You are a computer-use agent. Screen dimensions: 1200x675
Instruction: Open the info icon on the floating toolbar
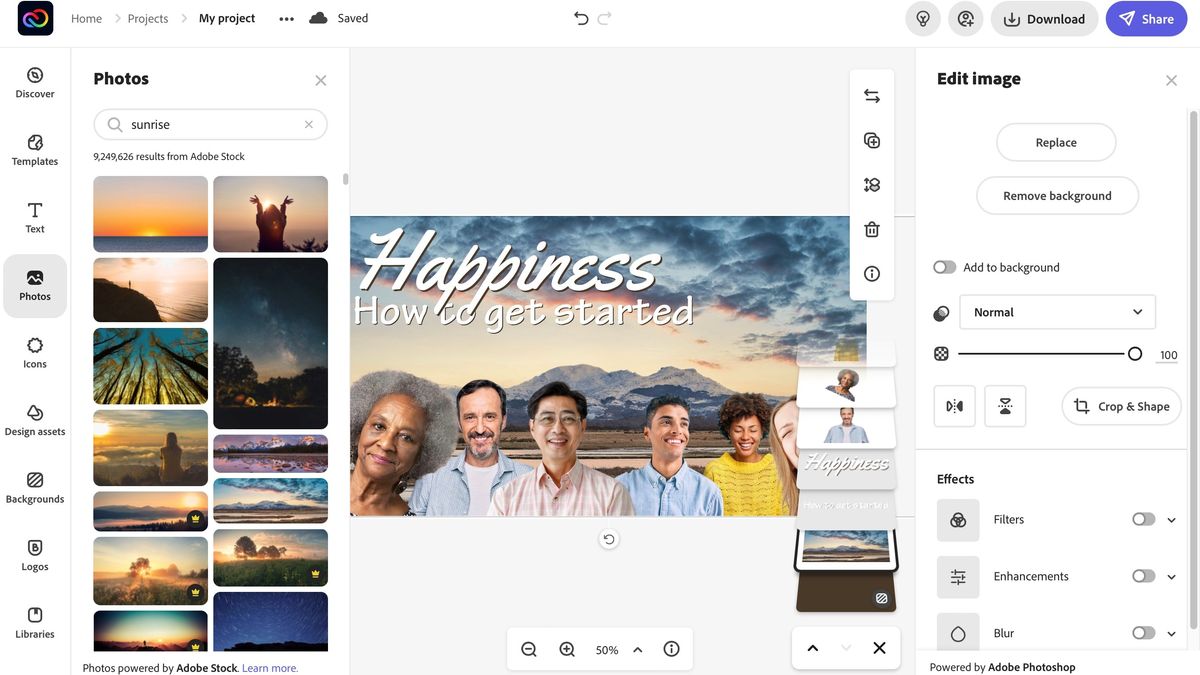pyautogui.click(x=870, y=272)
